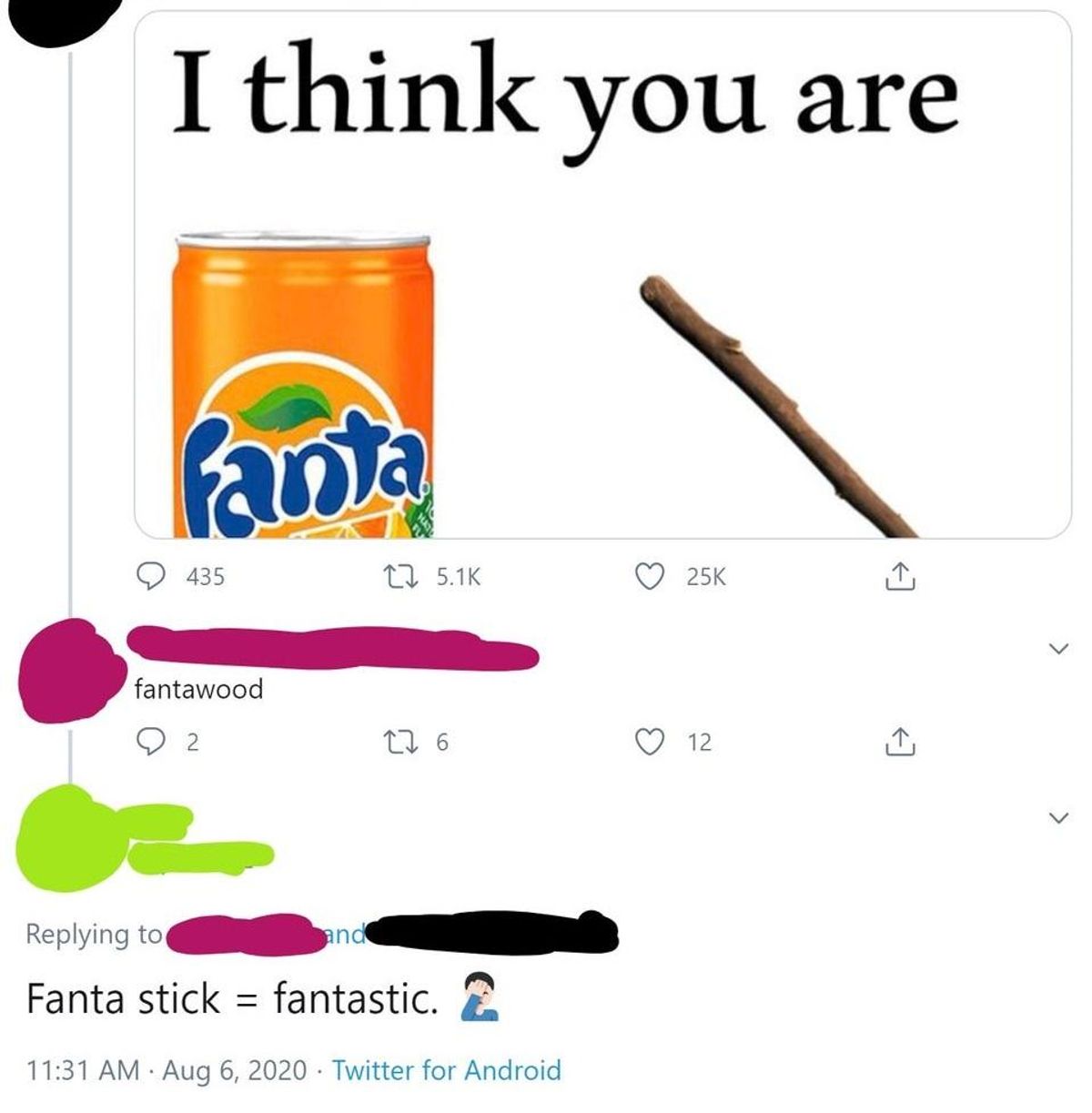Like the fantawood tweet with 12 likes

(x=673, y=743)
